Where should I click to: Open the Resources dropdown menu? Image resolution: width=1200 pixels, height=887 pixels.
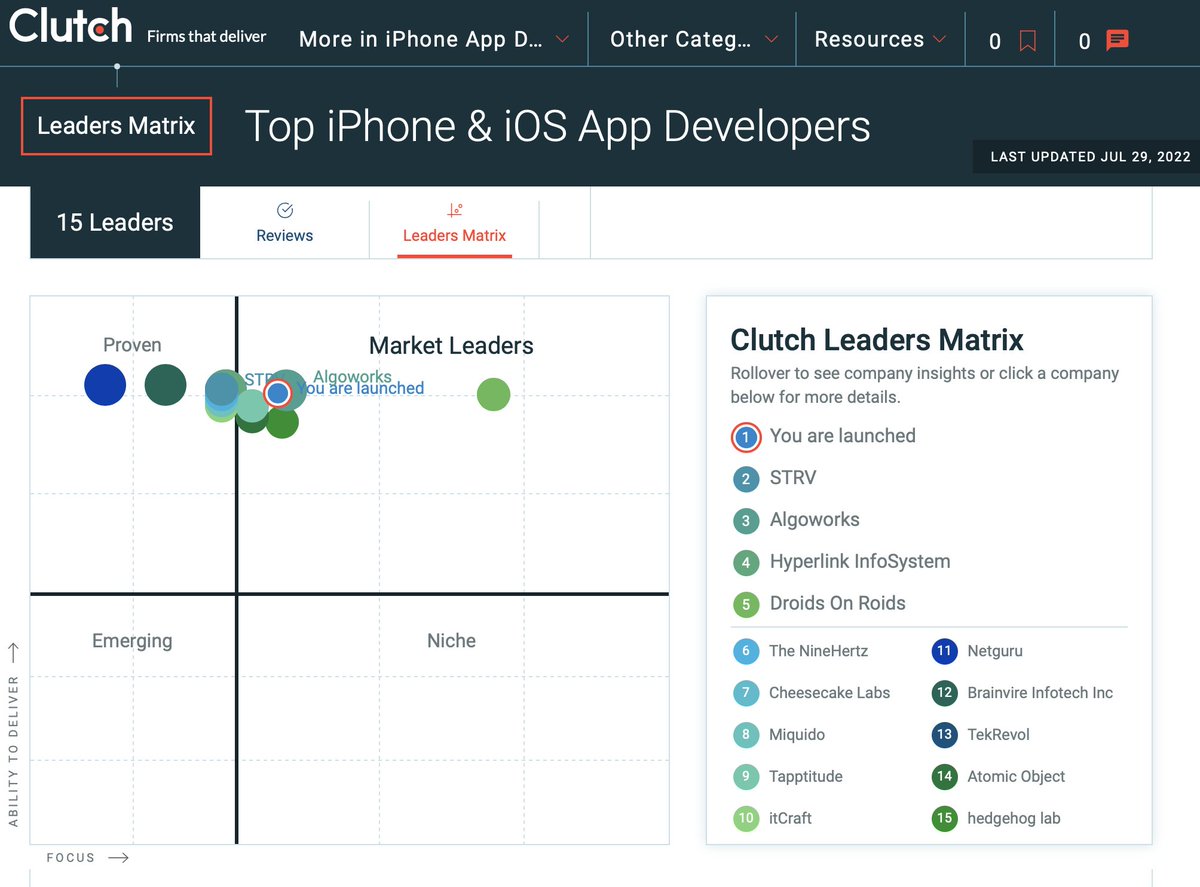880,40
